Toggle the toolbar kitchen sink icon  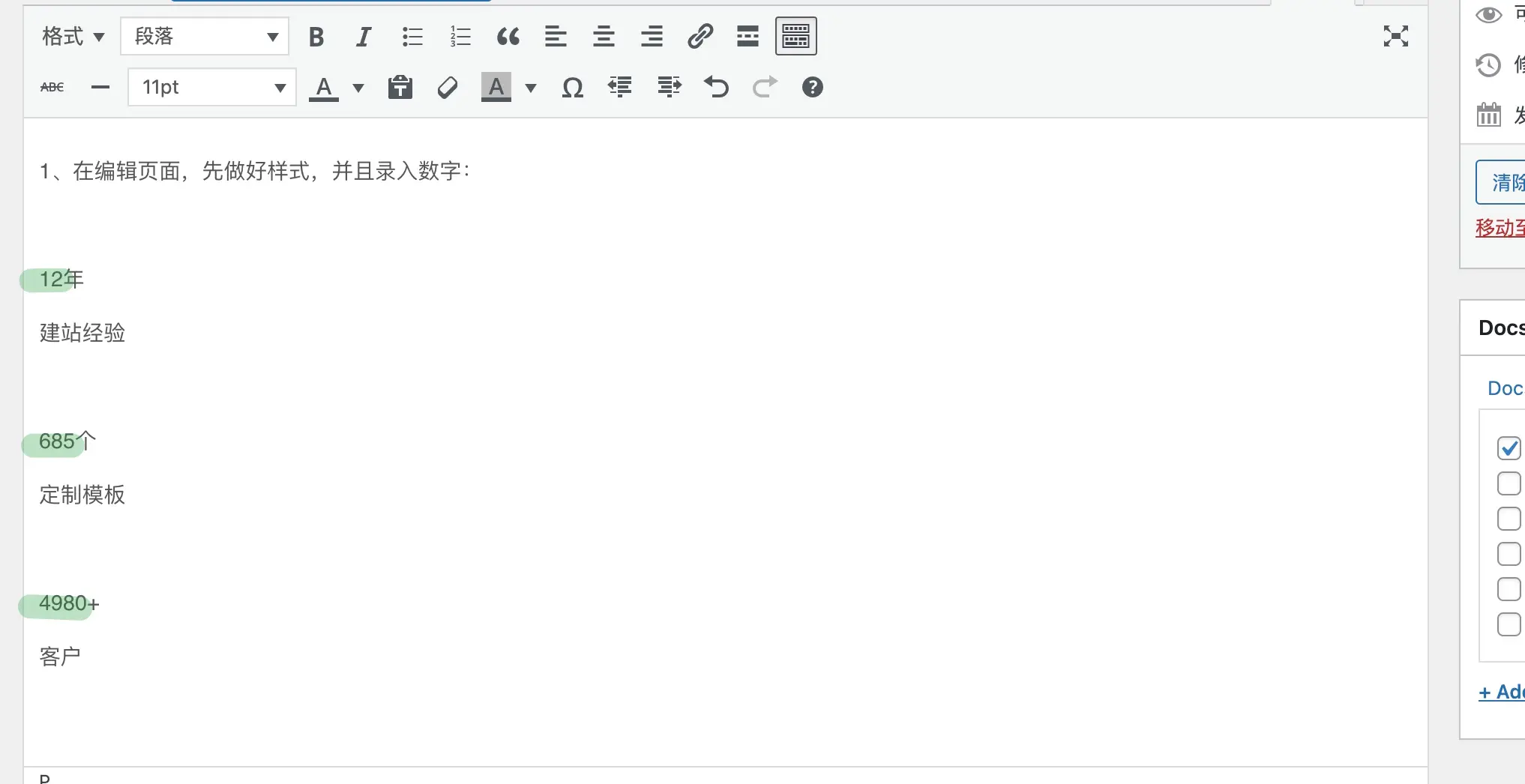pos(795,37)
